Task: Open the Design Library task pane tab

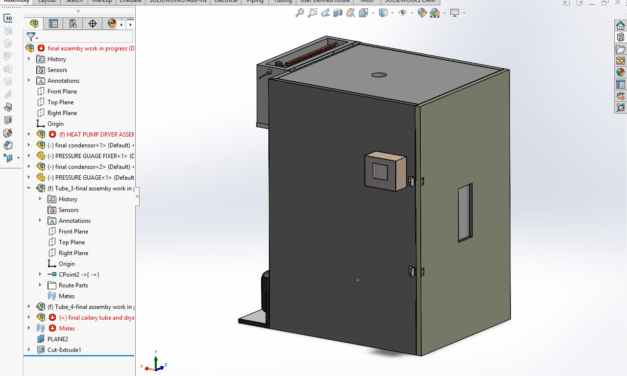Action: [620, 37]
